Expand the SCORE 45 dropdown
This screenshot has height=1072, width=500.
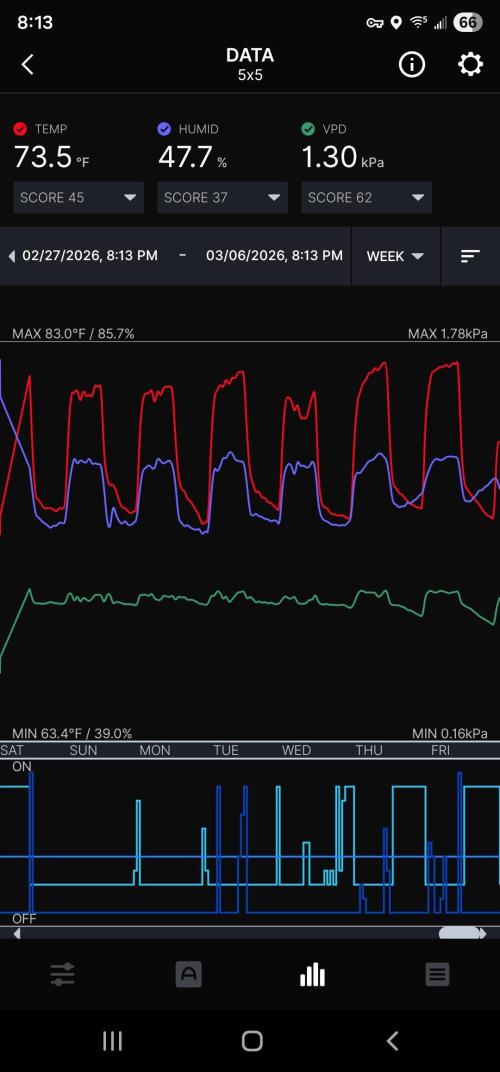tap(79, 198)
